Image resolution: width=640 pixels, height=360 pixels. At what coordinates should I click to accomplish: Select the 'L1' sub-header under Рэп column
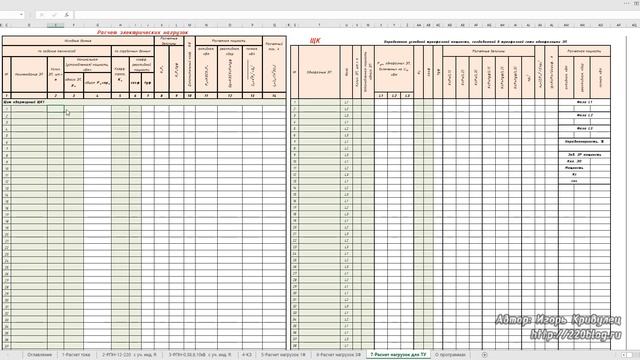[x=381, y=96]
